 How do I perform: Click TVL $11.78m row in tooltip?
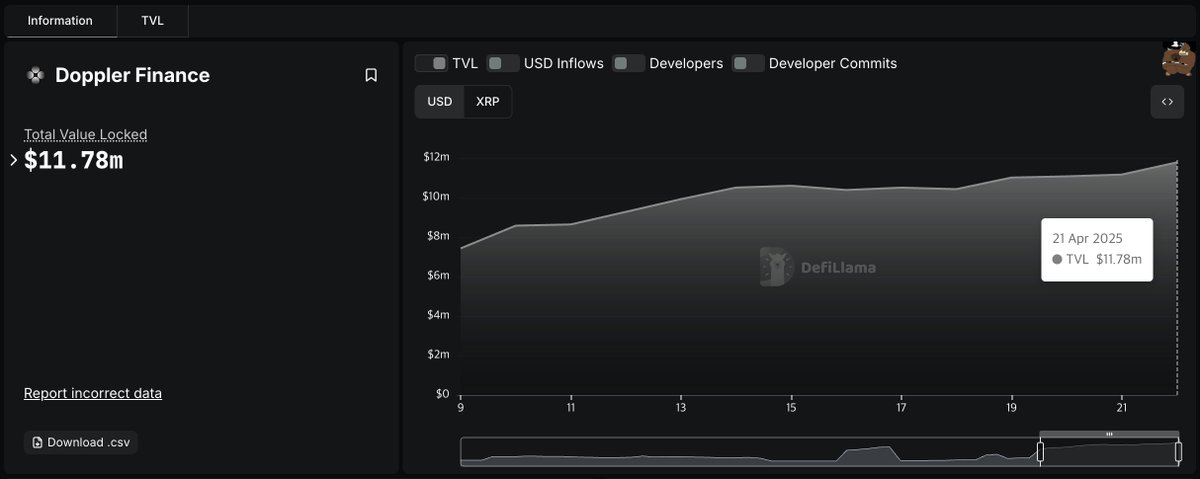(1097, 259)
